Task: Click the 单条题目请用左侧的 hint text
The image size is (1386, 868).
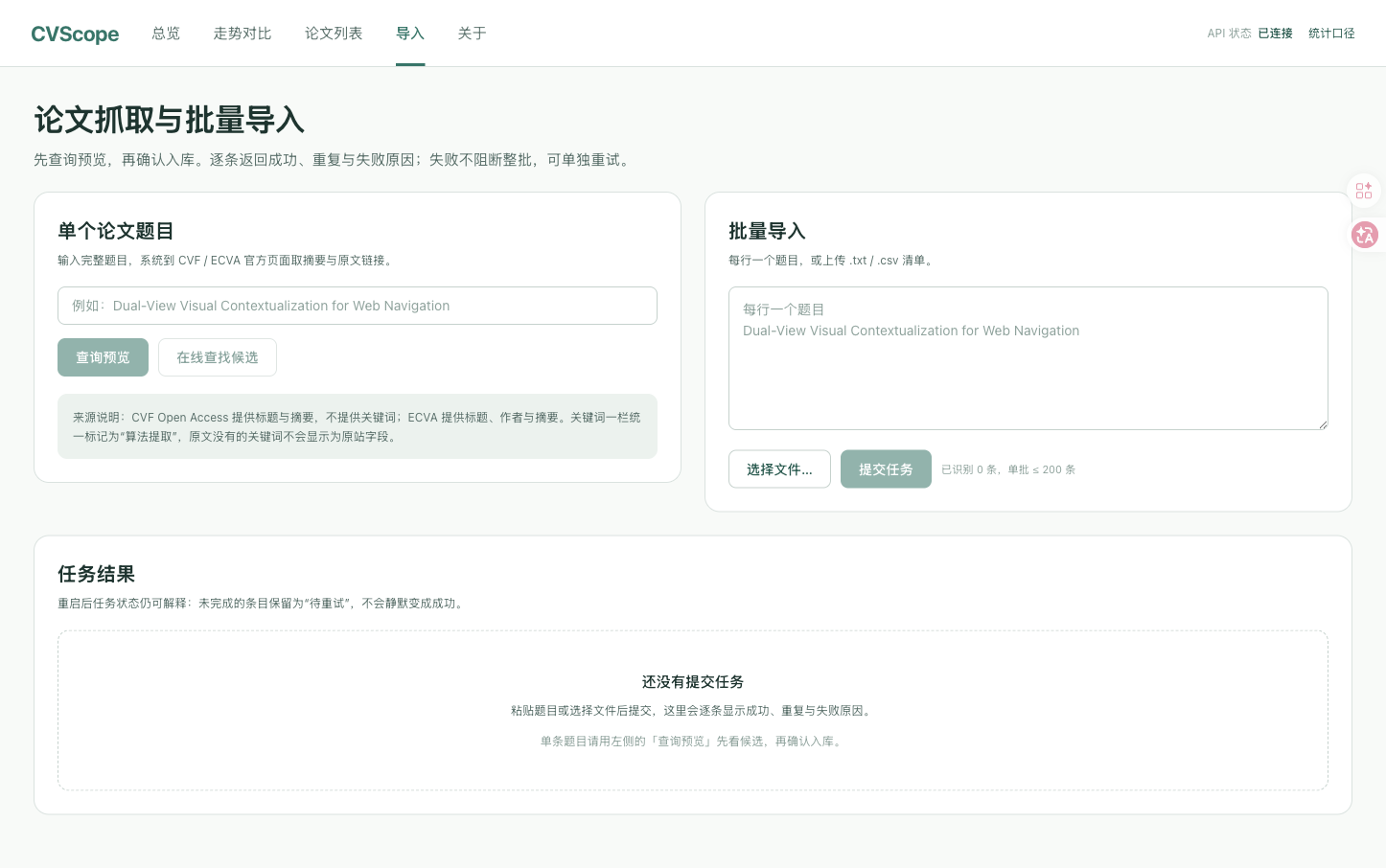Action: pos(693,742)
